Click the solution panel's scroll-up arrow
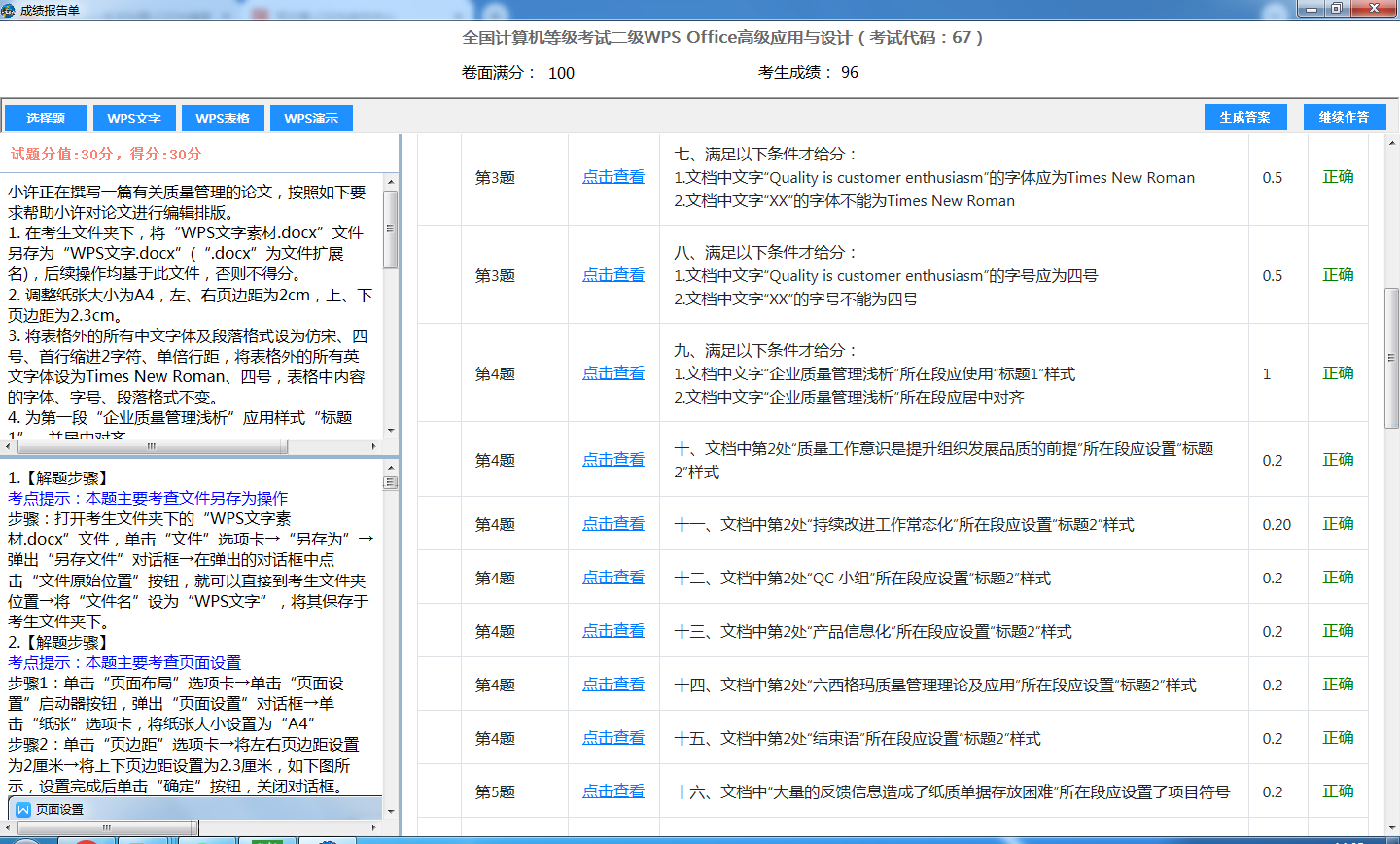This screenshot has height=844, width=1400. [391, 468]
